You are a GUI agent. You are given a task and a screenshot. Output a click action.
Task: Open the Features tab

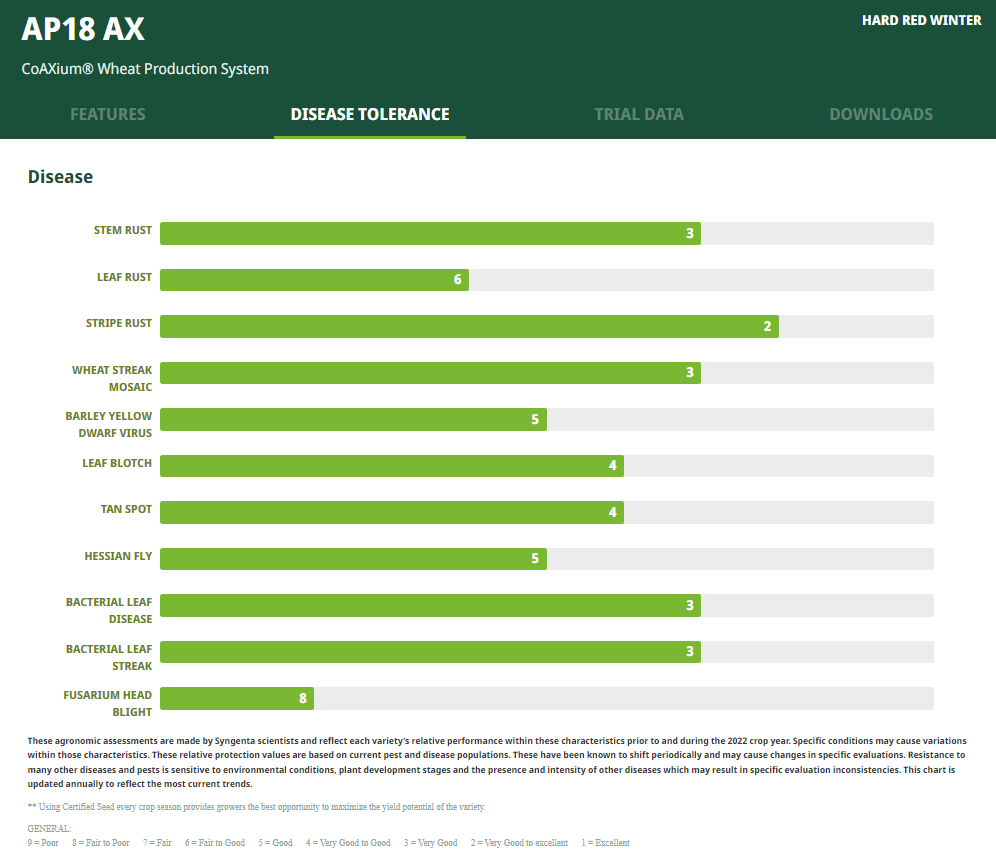pos(108,114)
